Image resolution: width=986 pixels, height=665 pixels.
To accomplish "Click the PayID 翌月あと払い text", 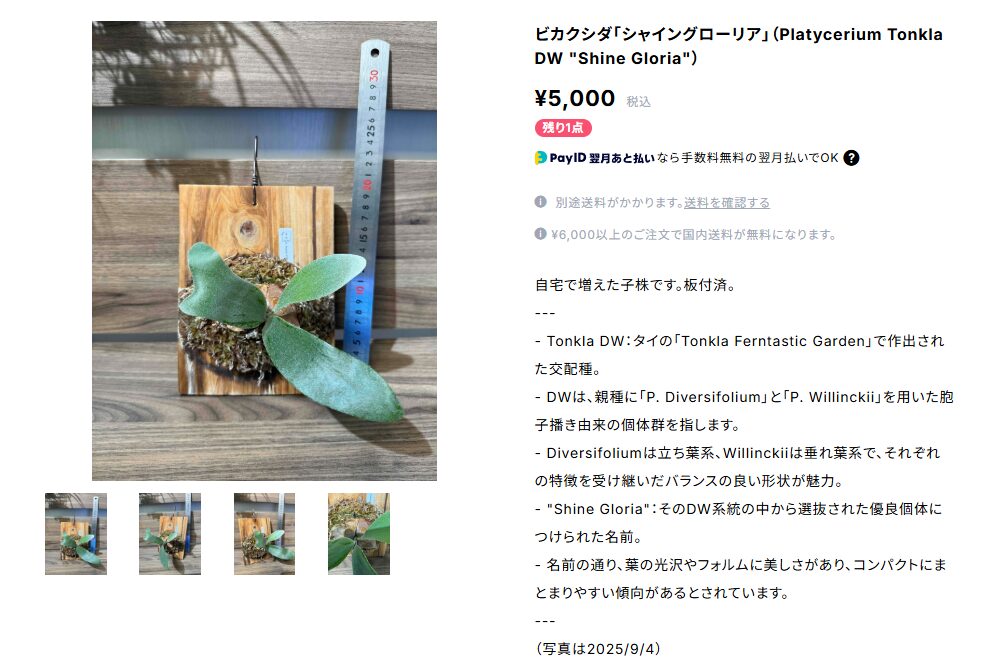I will 602,158.
